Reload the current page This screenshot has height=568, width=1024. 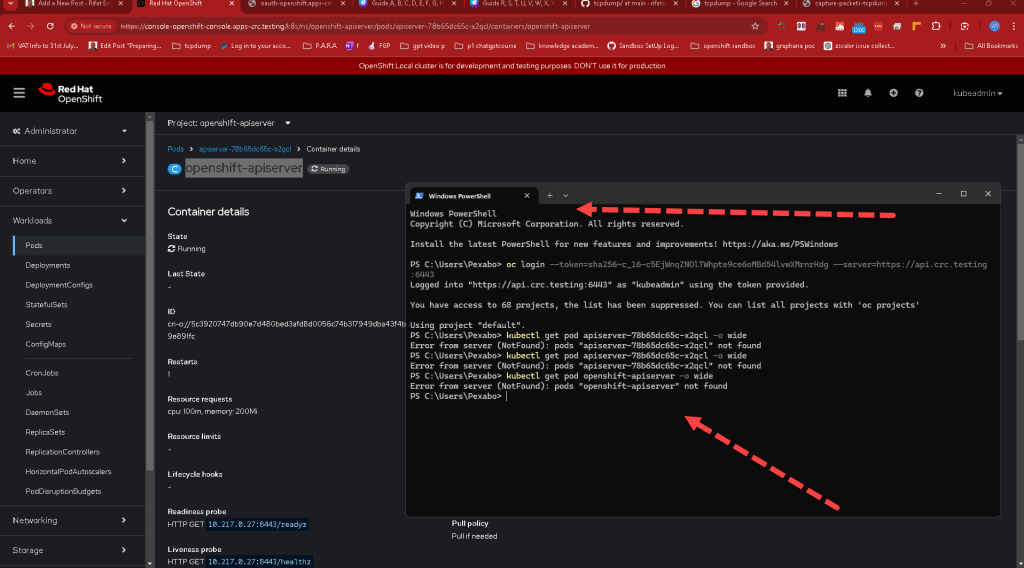(50, 26)
